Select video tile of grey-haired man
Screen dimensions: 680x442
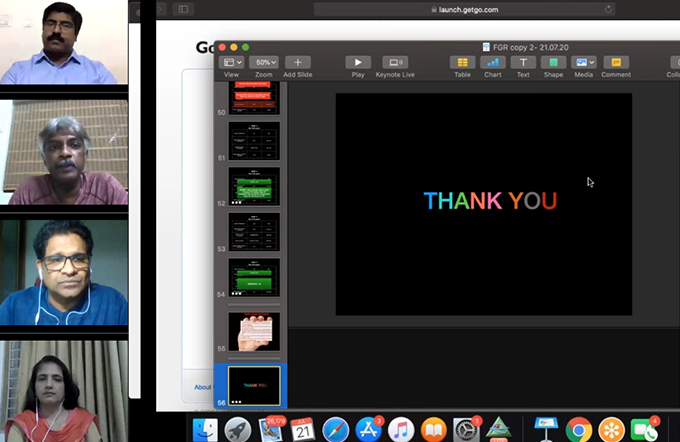(x=64, y=152)
